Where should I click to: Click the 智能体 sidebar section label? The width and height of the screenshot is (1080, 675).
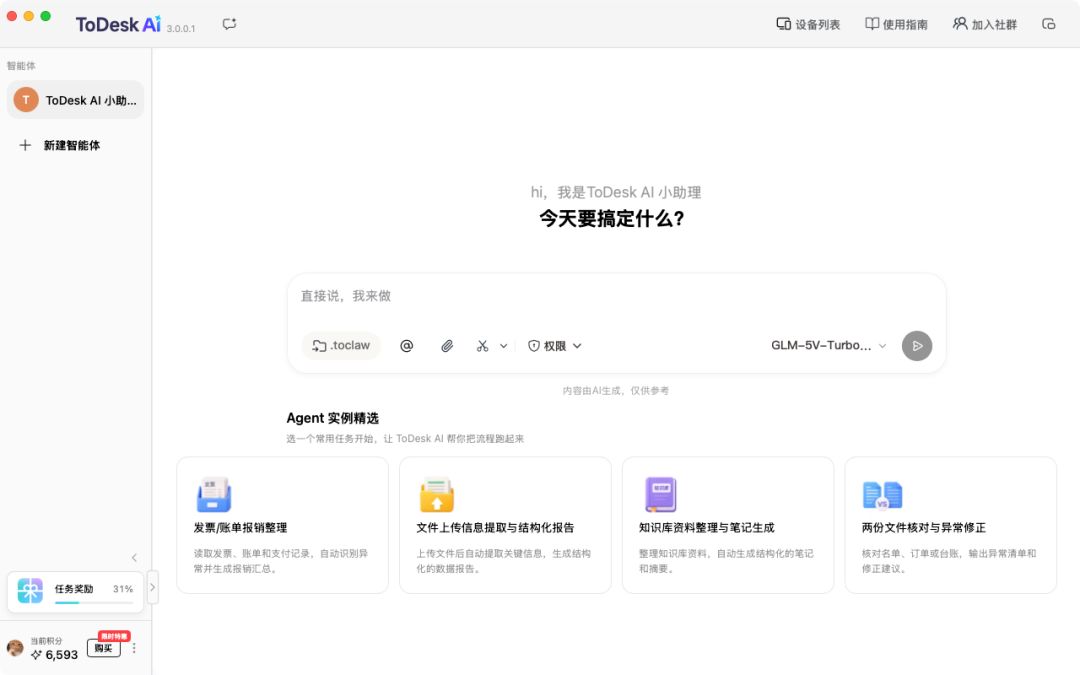click(21, 65)
